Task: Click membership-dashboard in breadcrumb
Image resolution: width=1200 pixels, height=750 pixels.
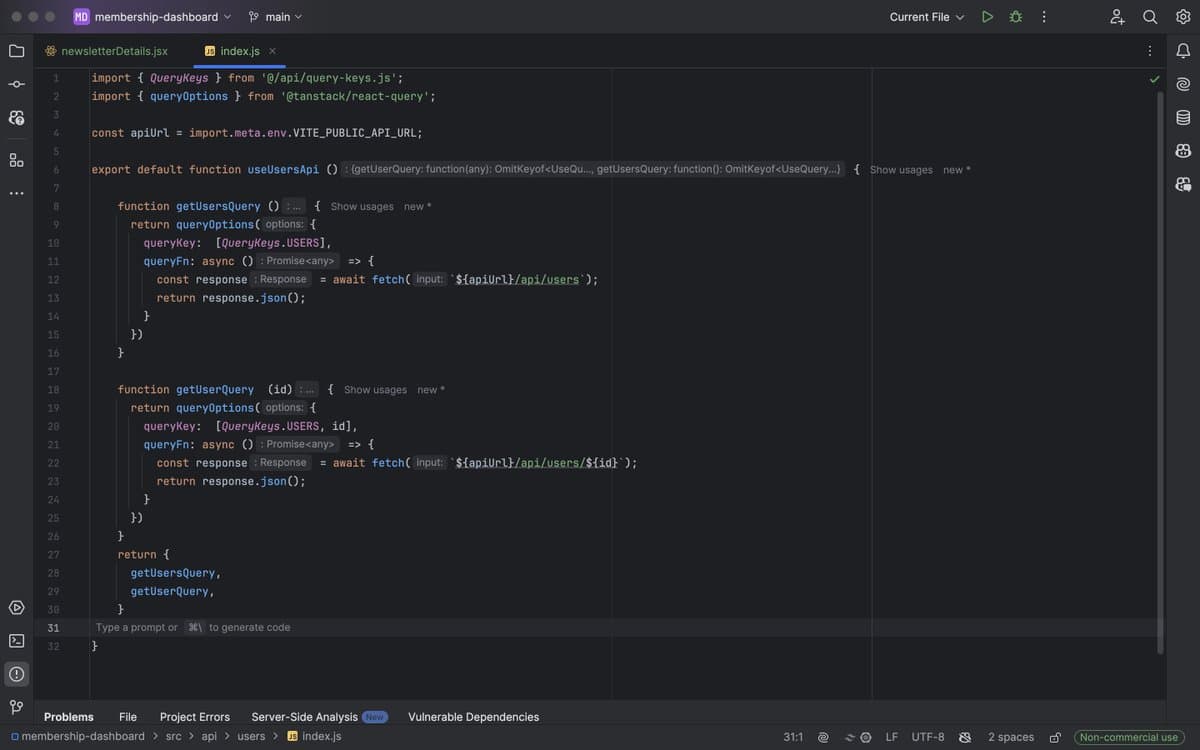Action: point(77,737)
